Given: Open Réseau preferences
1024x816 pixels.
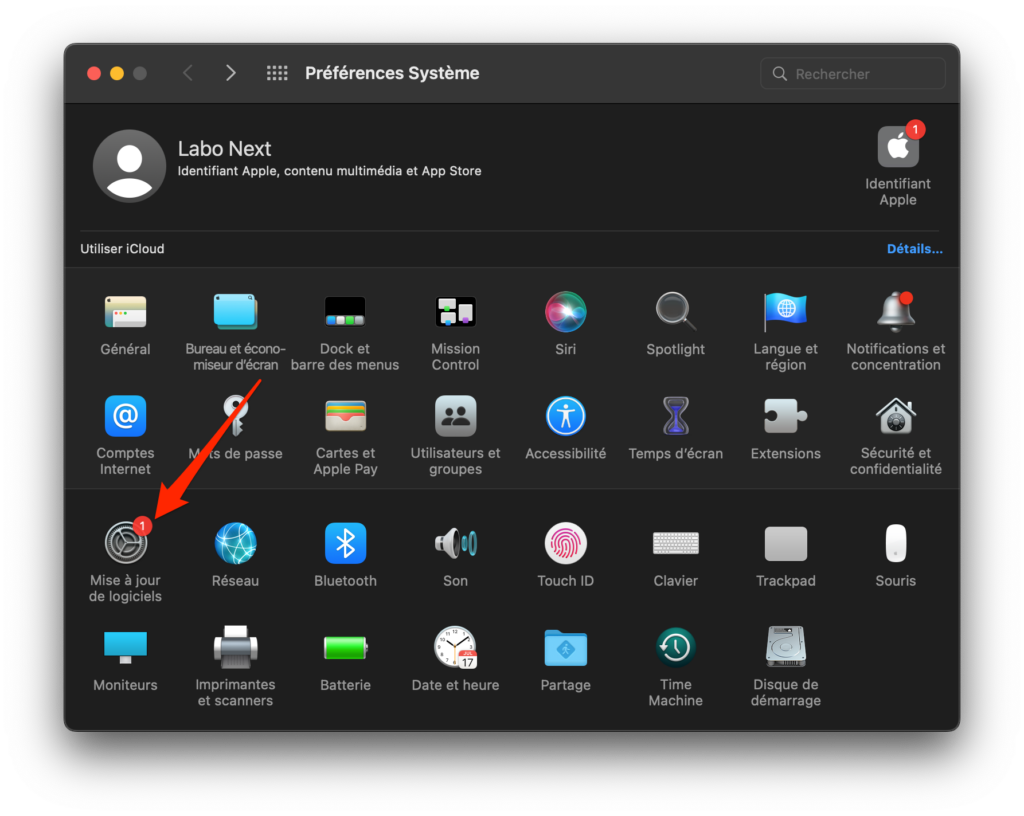Looking at the screenshot, I should coord(235,543).
